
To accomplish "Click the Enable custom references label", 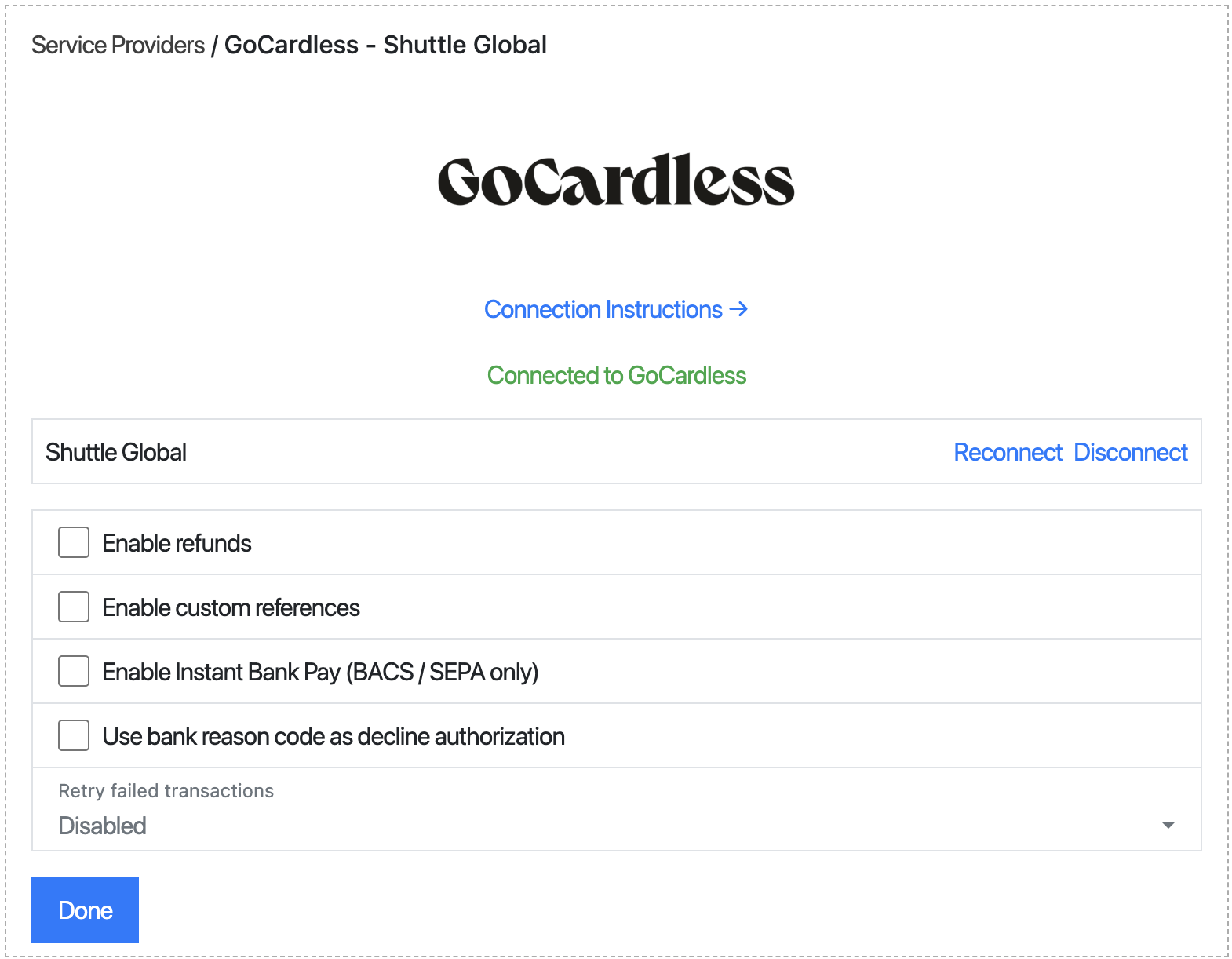I will click(x=231, y=607).
